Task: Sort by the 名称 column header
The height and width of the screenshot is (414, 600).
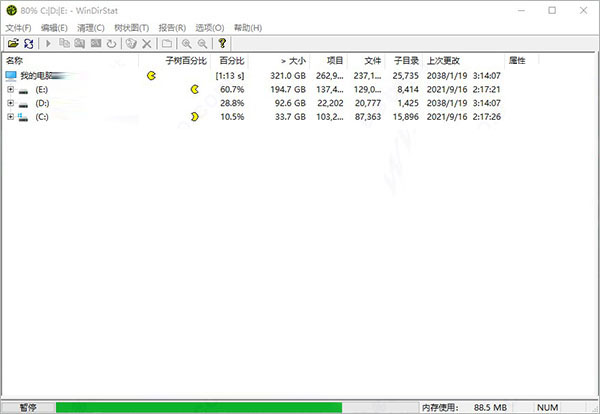Action: pos(70,60)
